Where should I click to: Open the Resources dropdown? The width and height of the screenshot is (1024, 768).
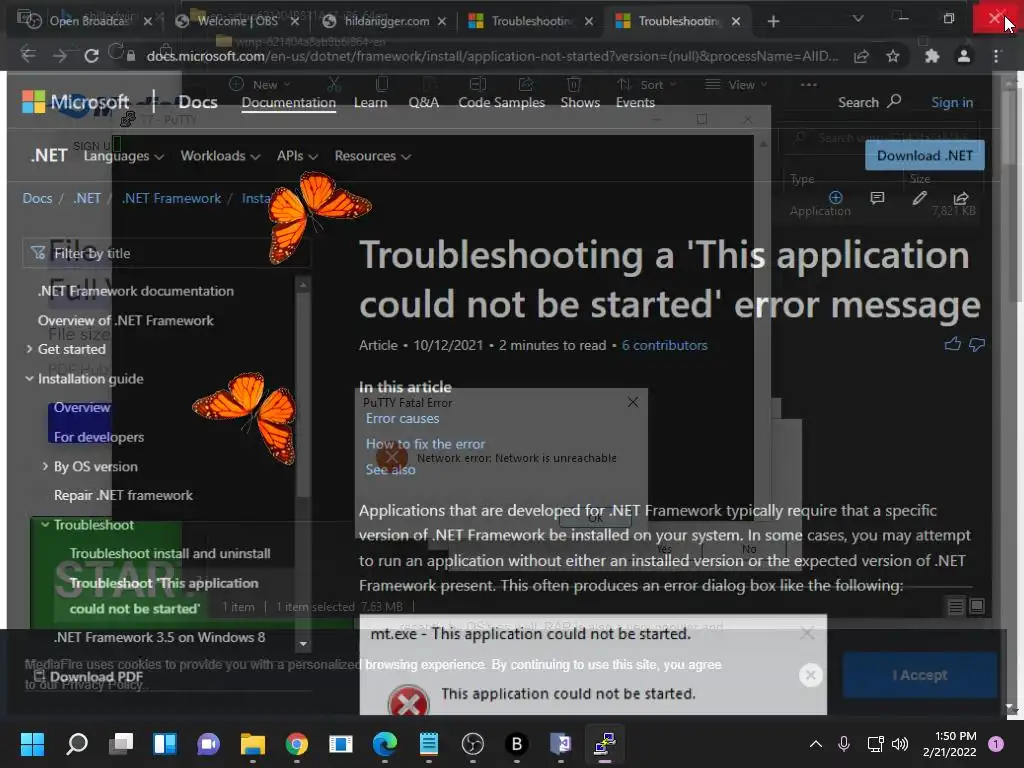(372, 156)
